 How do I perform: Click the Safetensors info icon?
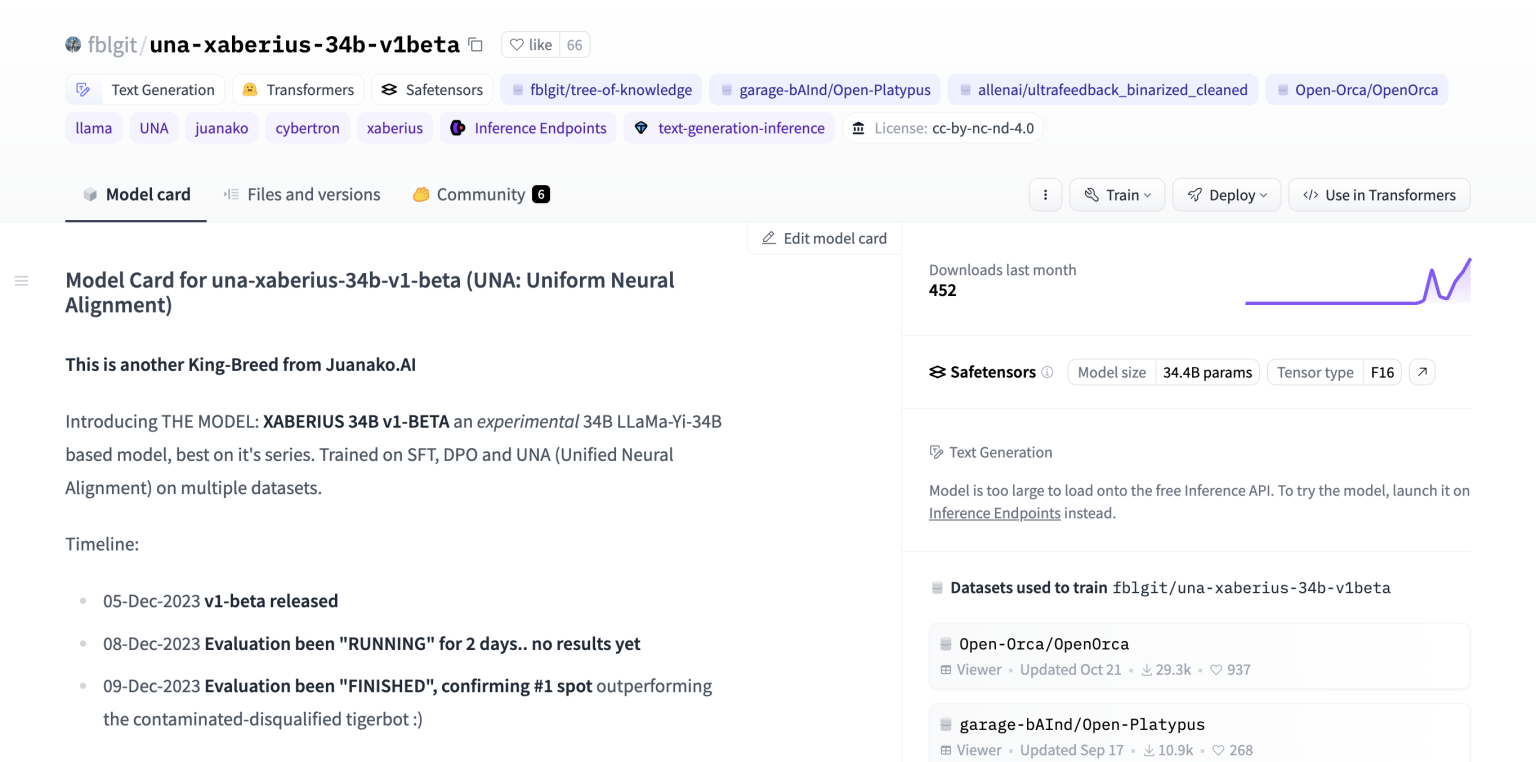click(x=1047, y=372)
